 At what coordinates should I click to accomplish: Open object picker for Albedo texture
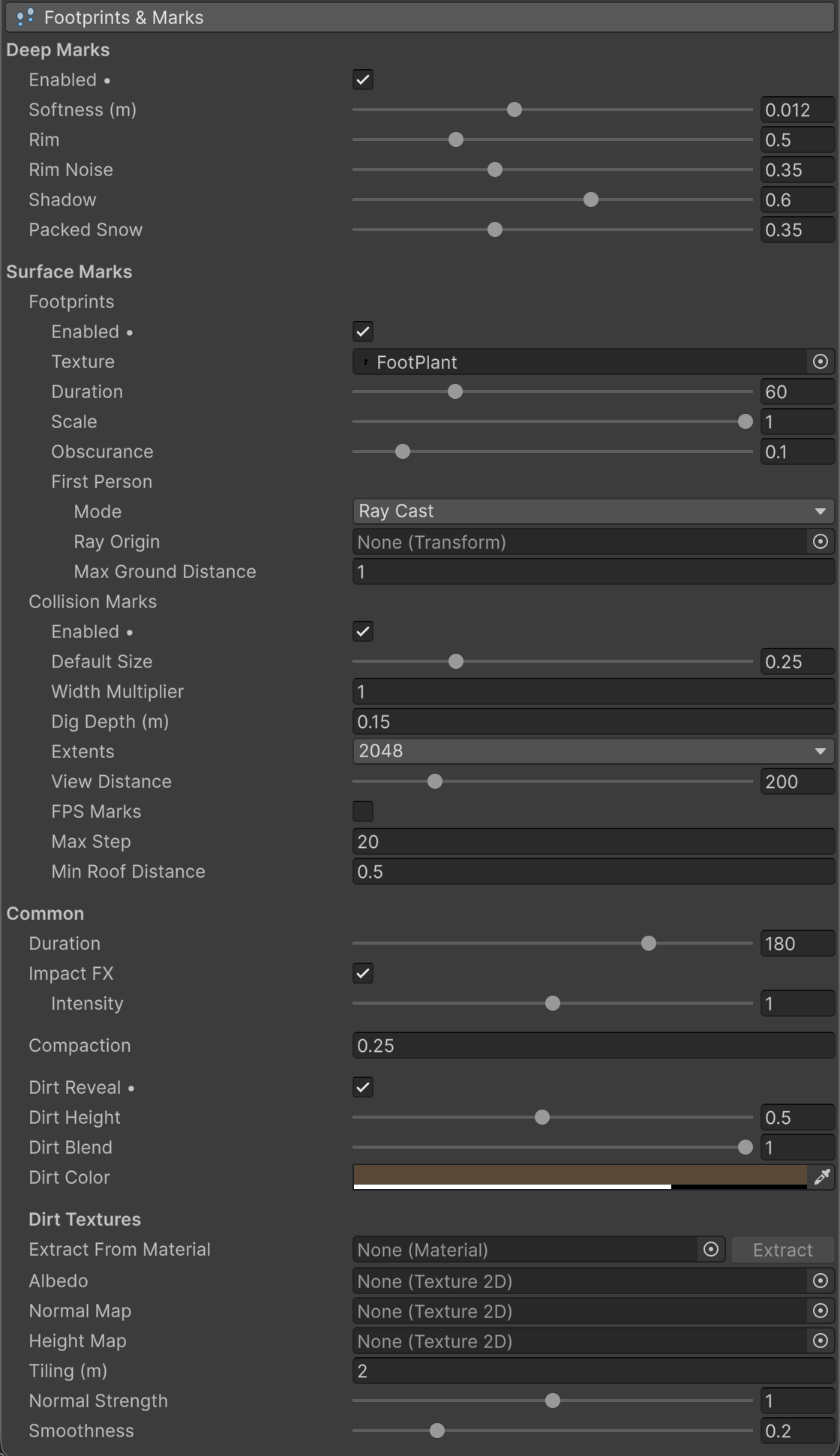[820, 1281]
